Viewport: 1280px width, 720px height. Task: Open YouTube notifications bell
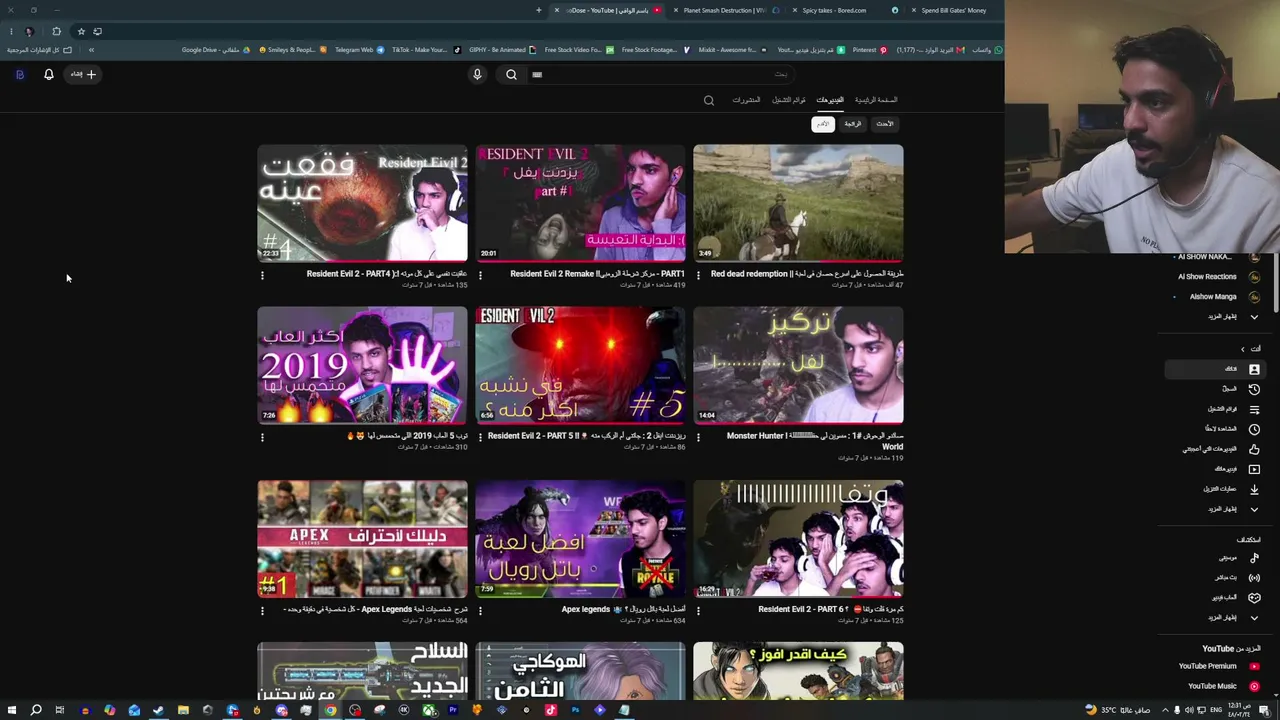pyautogui.click(x=48, y=74)
